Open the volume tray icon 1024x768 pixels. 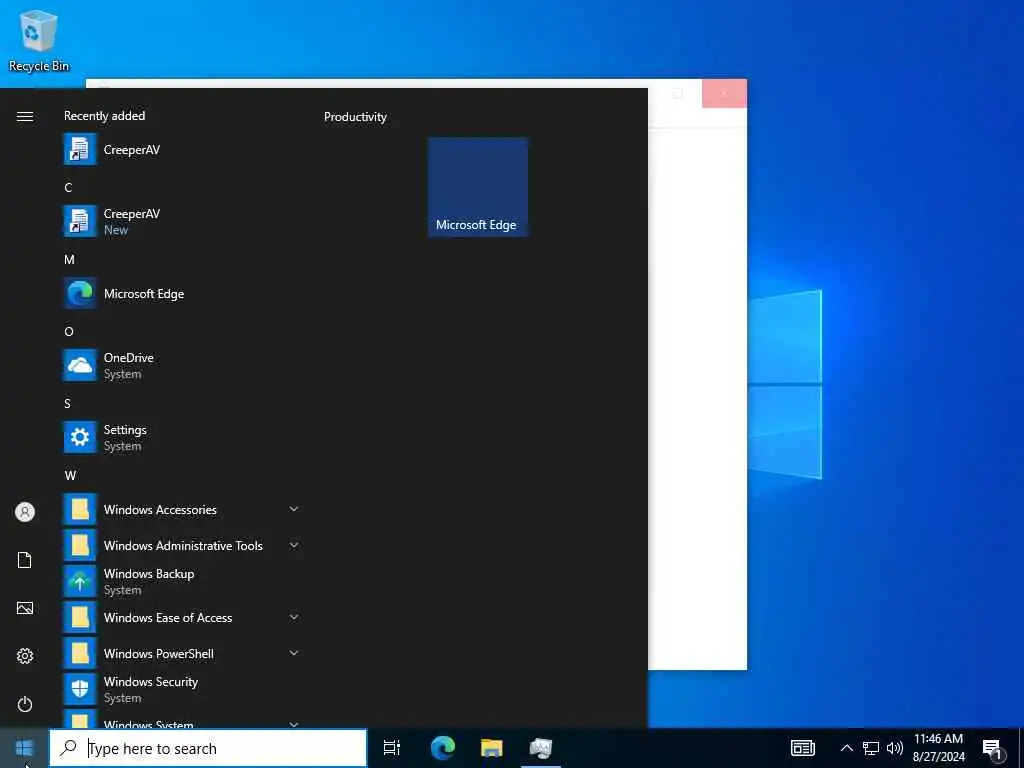pos(895,748)
